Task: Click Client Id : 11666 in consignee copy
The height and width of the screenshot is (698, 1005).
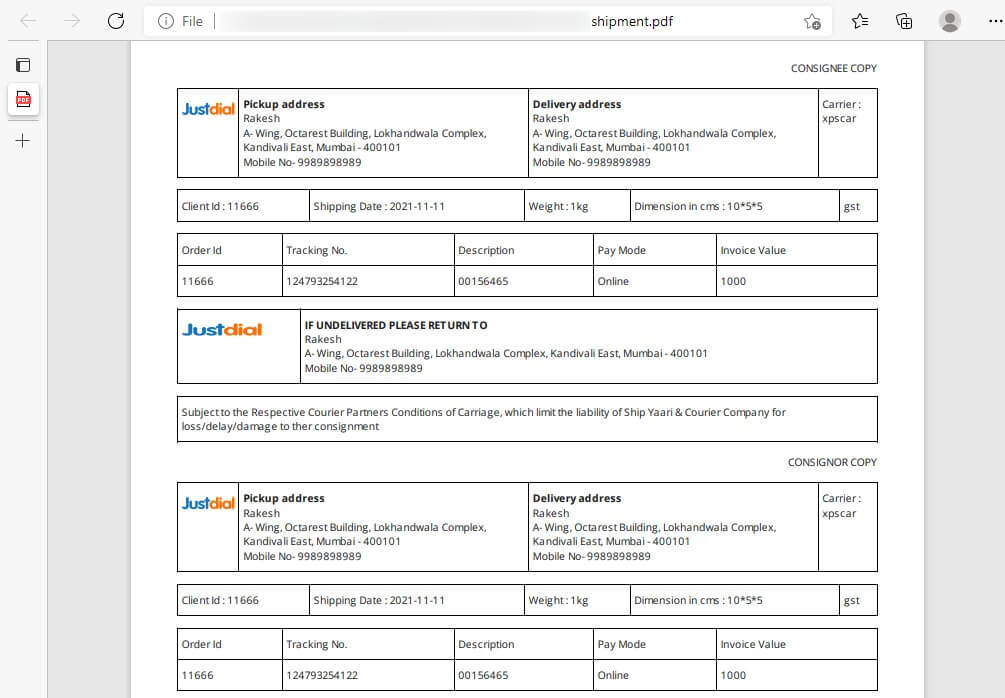Action: tap(220, 206)
